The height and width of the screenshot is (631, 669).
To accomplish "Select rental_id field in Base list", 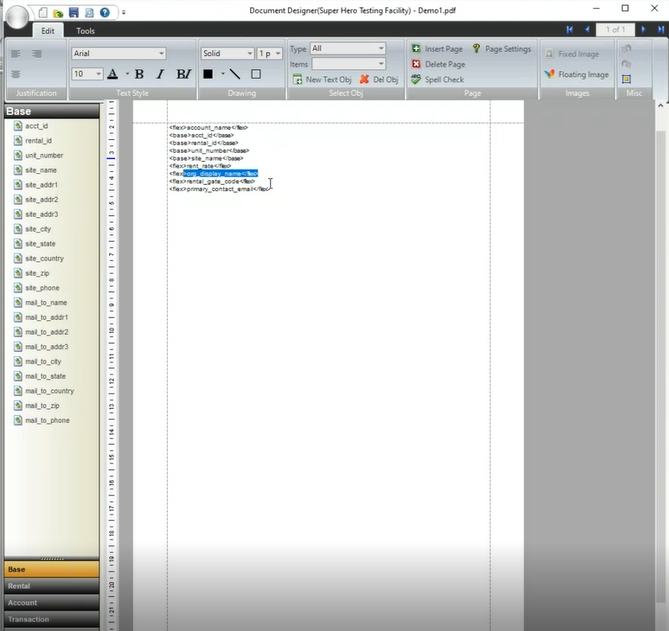I will (33, 141).
